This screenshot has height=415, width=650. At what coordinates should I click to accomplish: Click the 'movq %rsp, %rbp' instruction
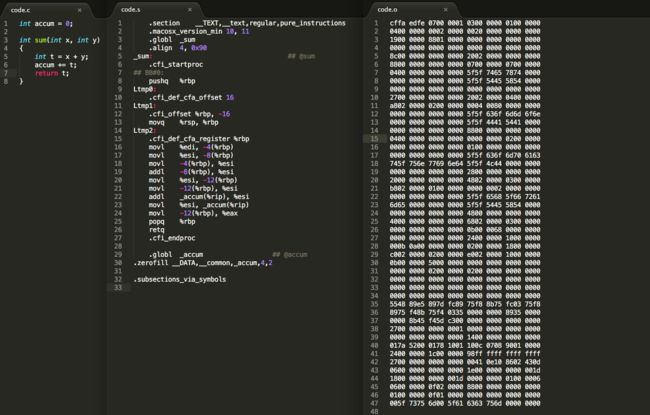184,123
